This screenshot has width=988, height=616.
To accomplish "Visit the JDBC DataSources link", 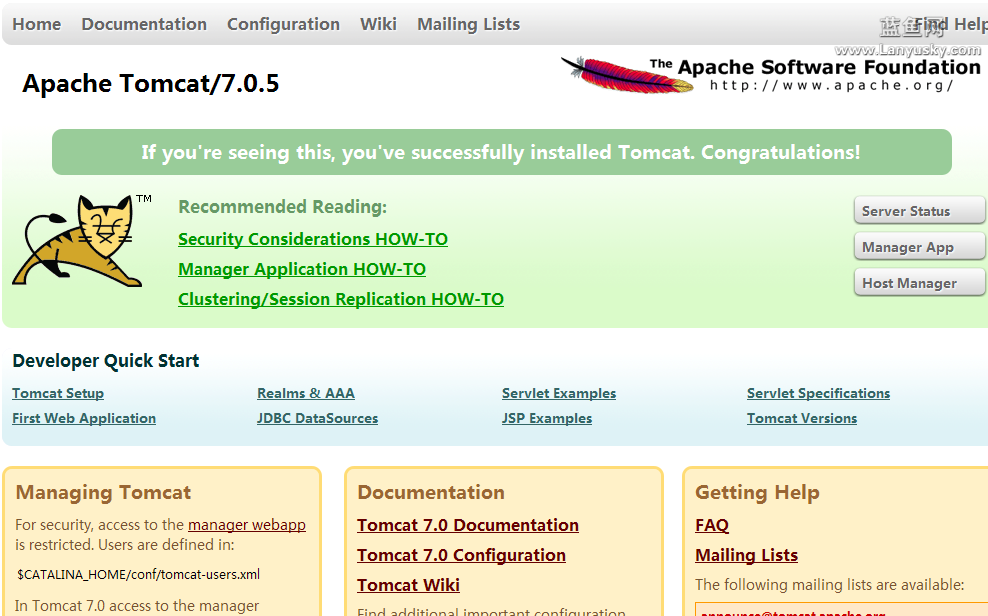I will (x=318, y=418).
